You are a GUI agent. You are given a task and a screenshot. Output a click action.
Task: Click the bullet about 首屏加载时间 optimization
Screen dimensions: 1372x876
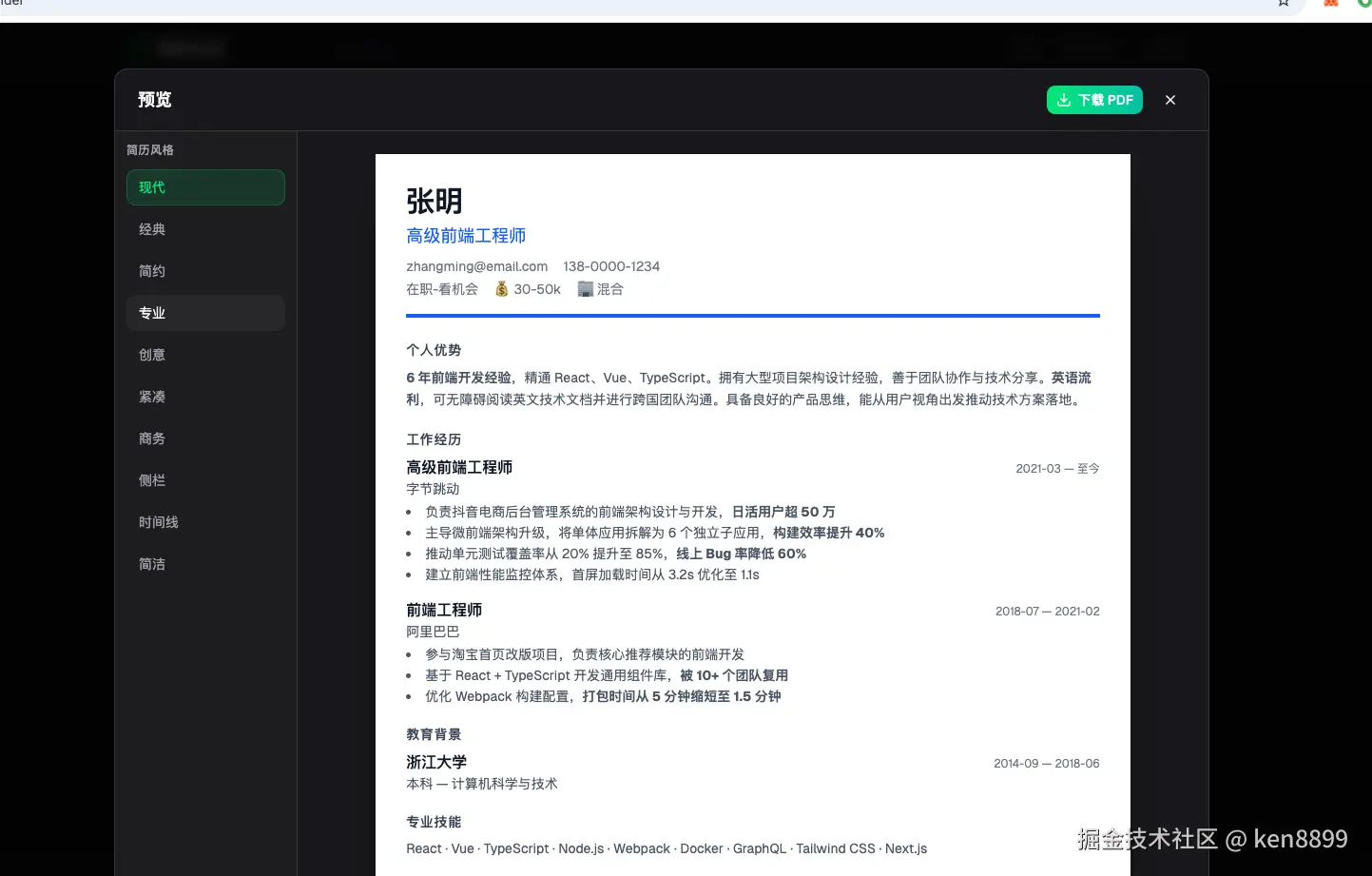[x=592, y=574]
